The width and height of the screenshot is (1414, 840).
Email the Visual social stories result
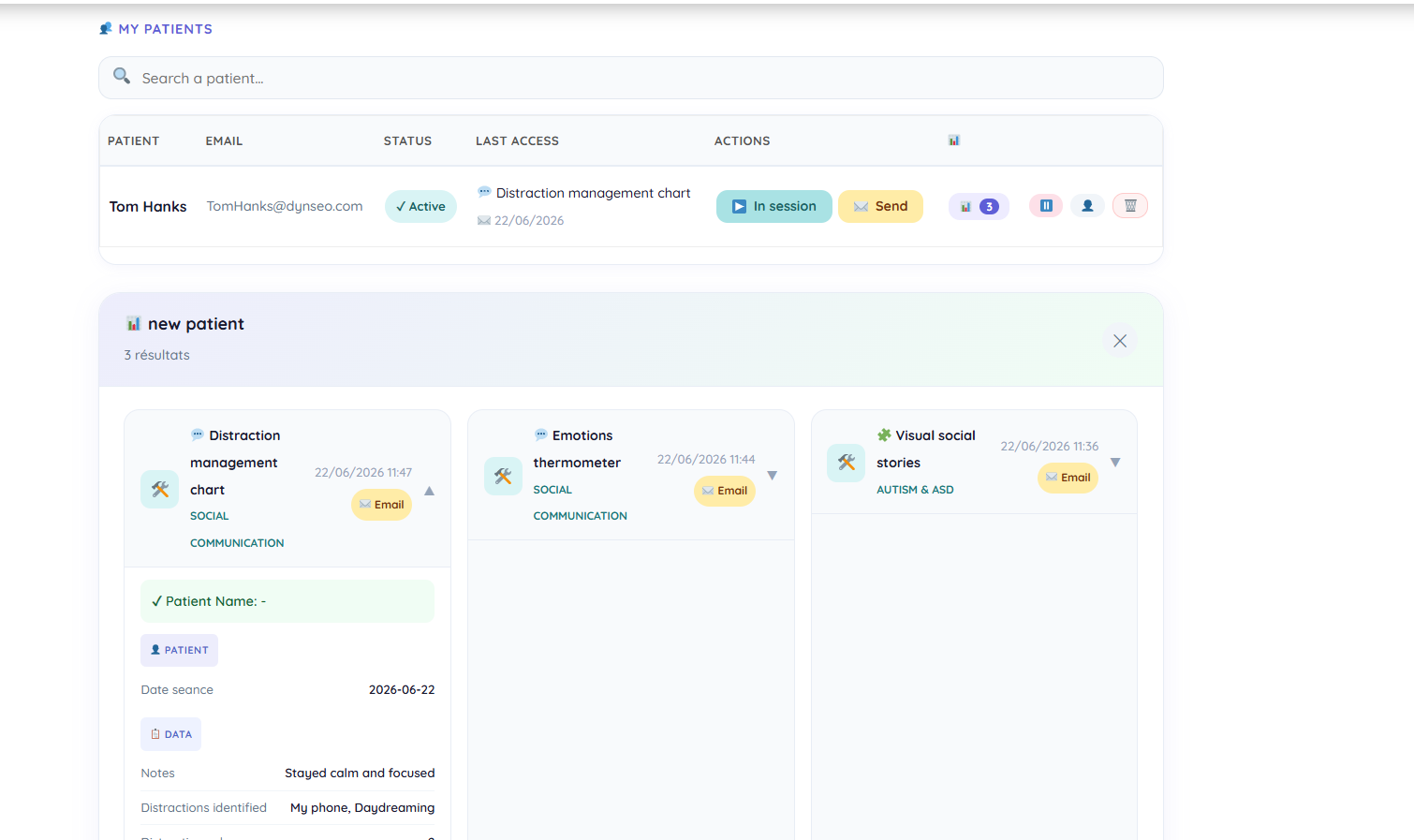pos(1068,478)
